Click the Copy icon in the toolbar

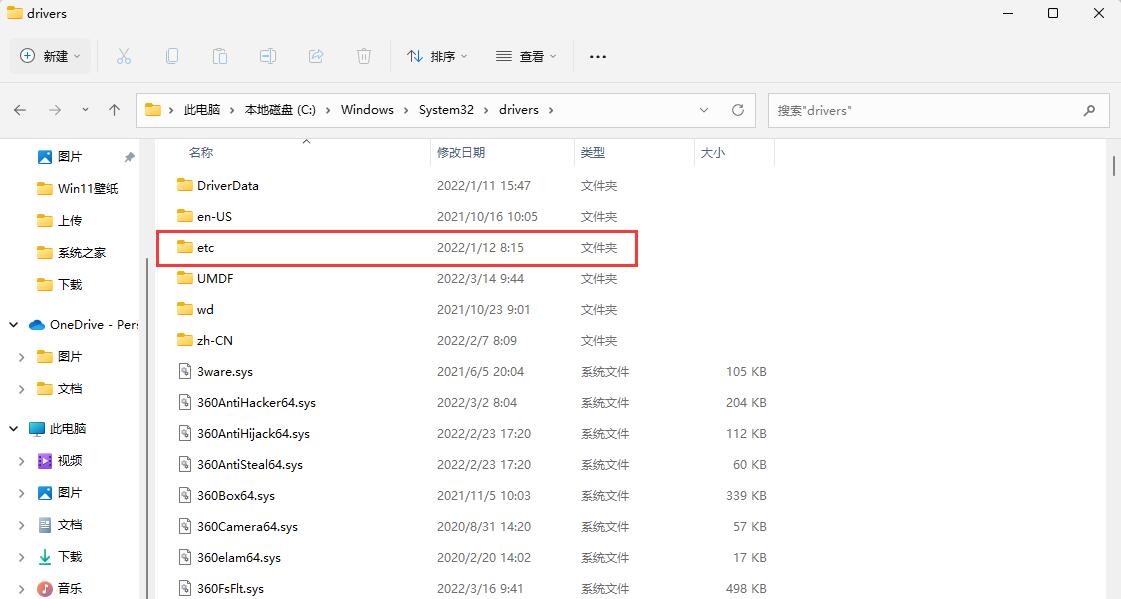172,56
